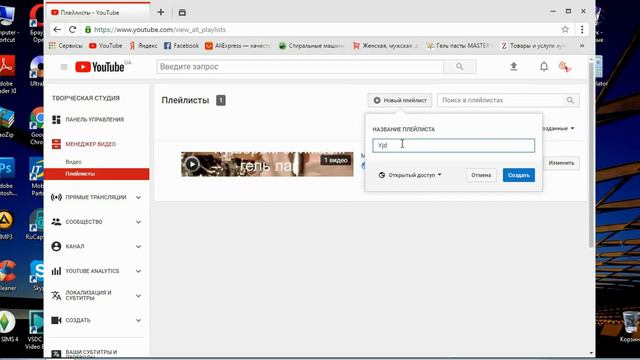The height and width of the screenshot is (360, 640).
Task: Open the Сервисы apps bookmark
Action: (x=65, y=46)
